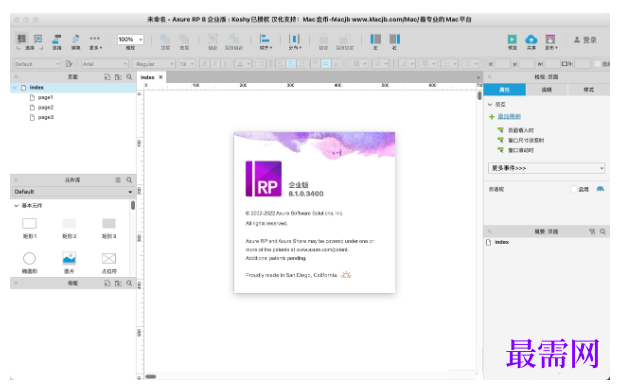Image resolution: width=618 pixels, height=385 pixels.
Task: Click the style painter icon
Action: point(69,64)
